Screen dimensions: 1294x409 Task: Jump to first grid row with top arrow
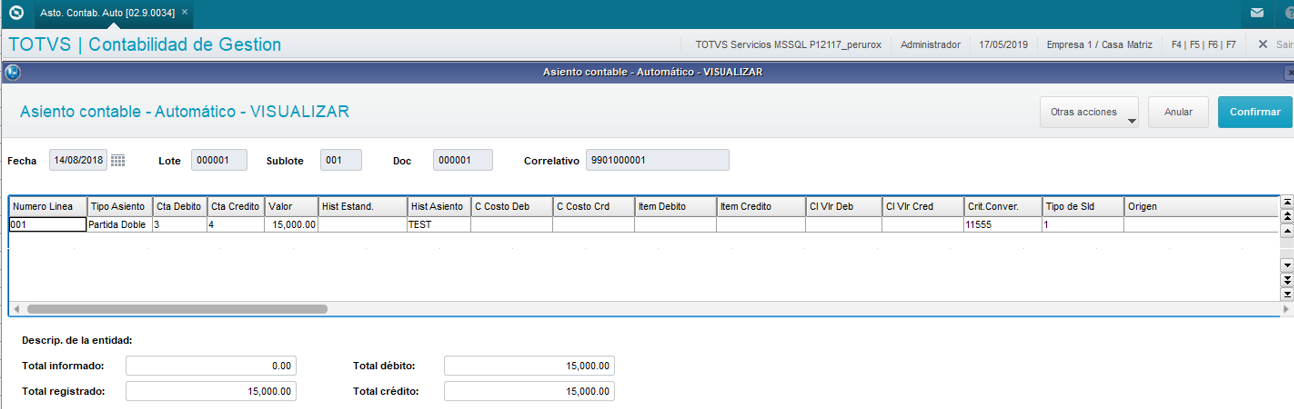pyautogui.click(x=1287, y=203)
